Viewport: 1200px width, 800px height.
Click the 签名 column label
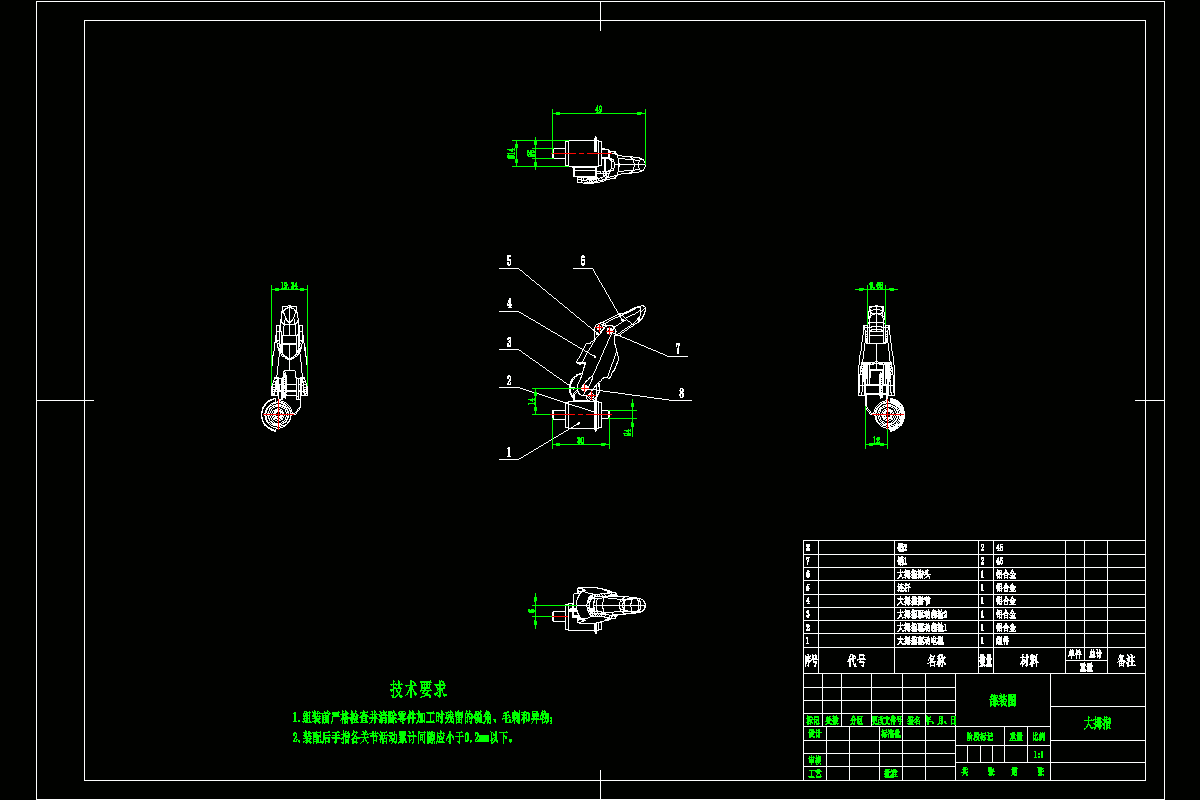click(x=913, y=721)
